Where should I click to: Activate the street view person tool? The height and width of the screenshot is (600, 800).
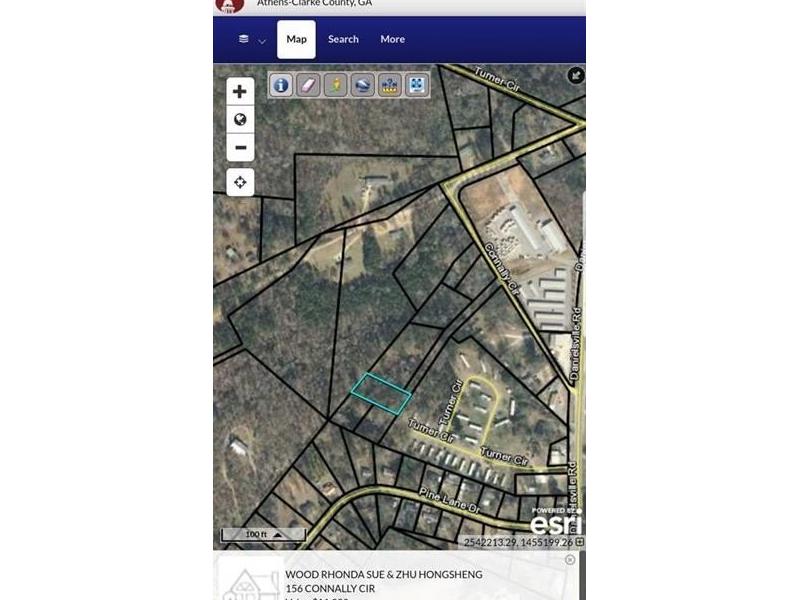click(x=335, y=85)
